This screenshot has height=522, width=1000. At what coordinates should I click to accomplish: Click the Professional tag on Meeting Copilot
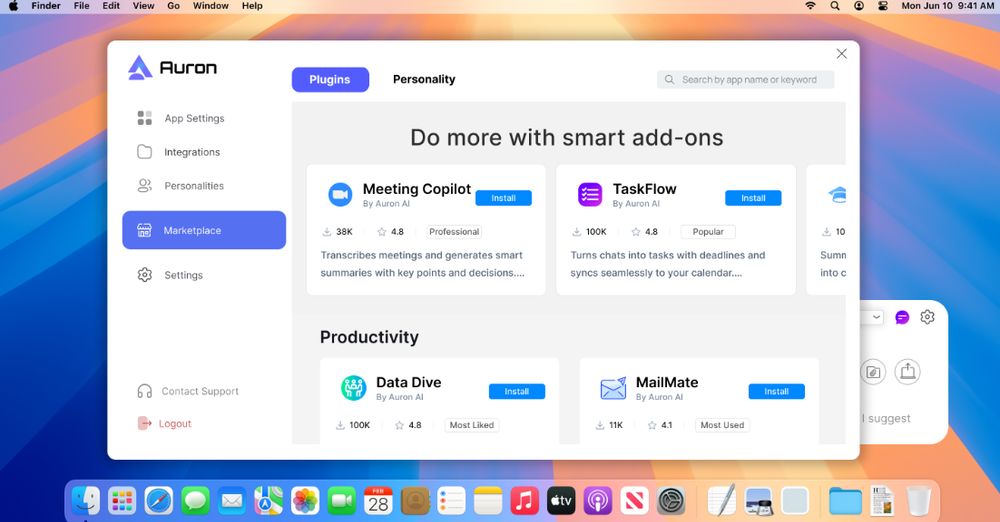point(454,232)
